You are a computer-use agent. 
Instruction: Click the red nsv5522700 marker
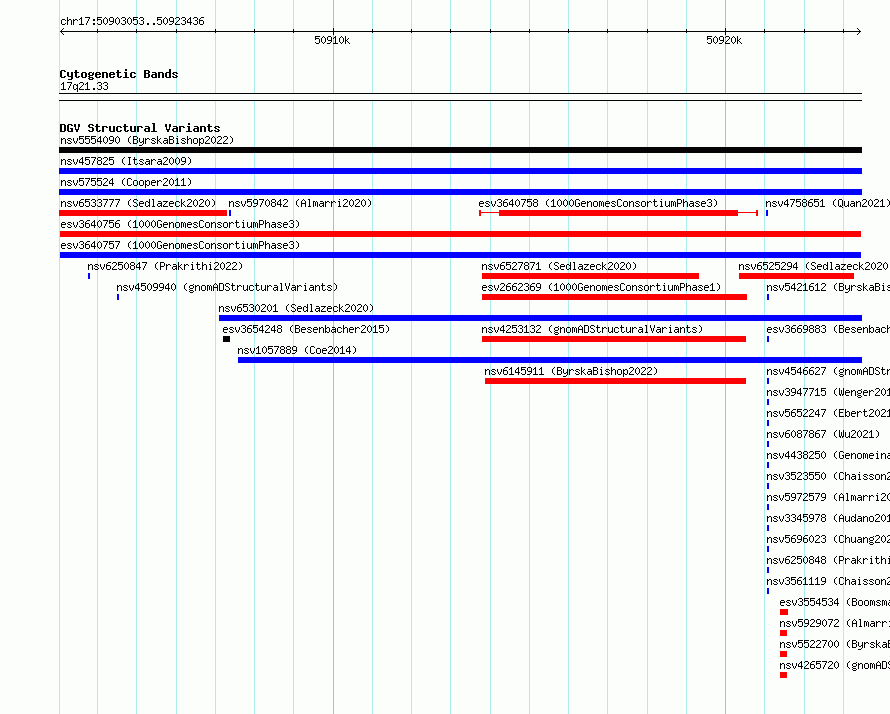click(x=783, y=654)
